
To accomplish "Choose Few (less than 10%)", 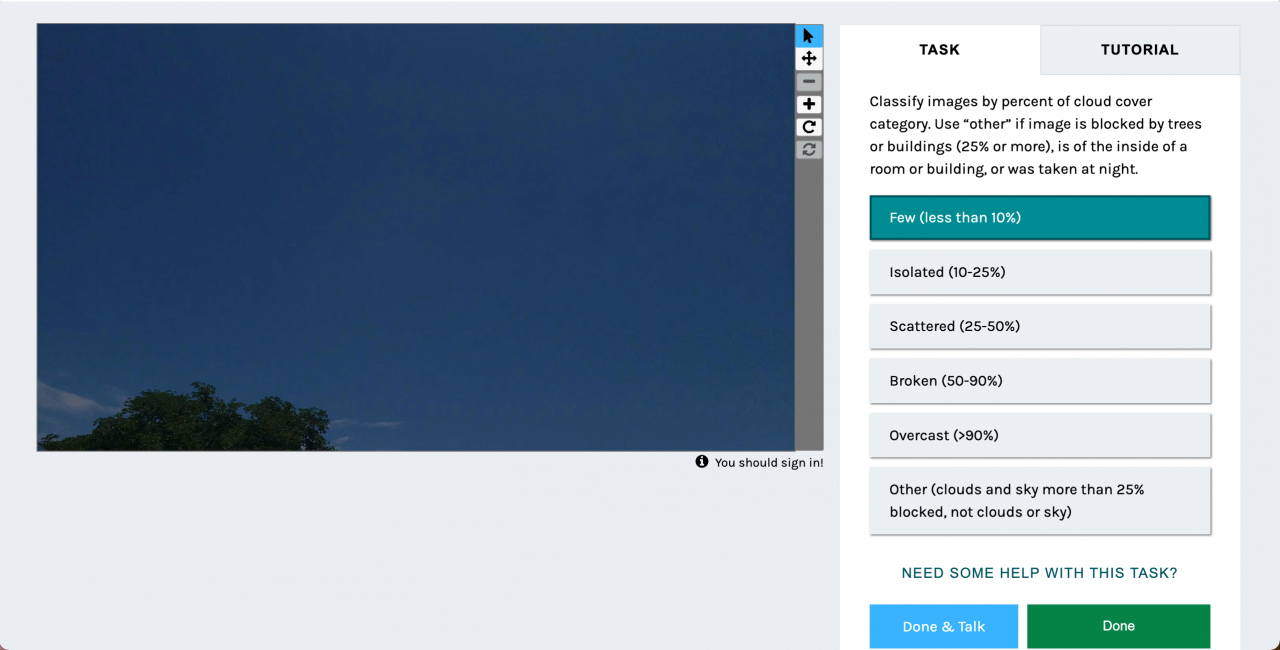I will (1040, 218).
